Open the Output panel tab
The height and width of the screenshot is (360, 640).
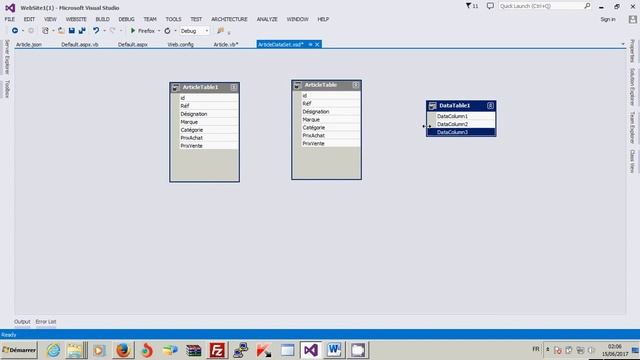(x=22, y=322)
